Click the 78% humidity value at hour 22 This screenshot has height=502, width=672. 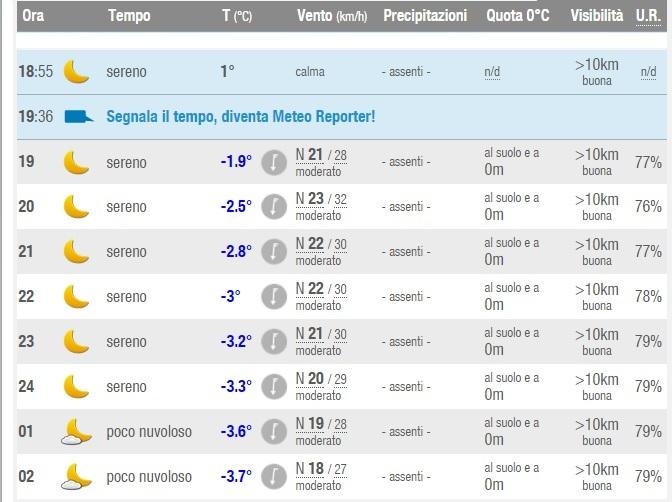coord(648,297)
